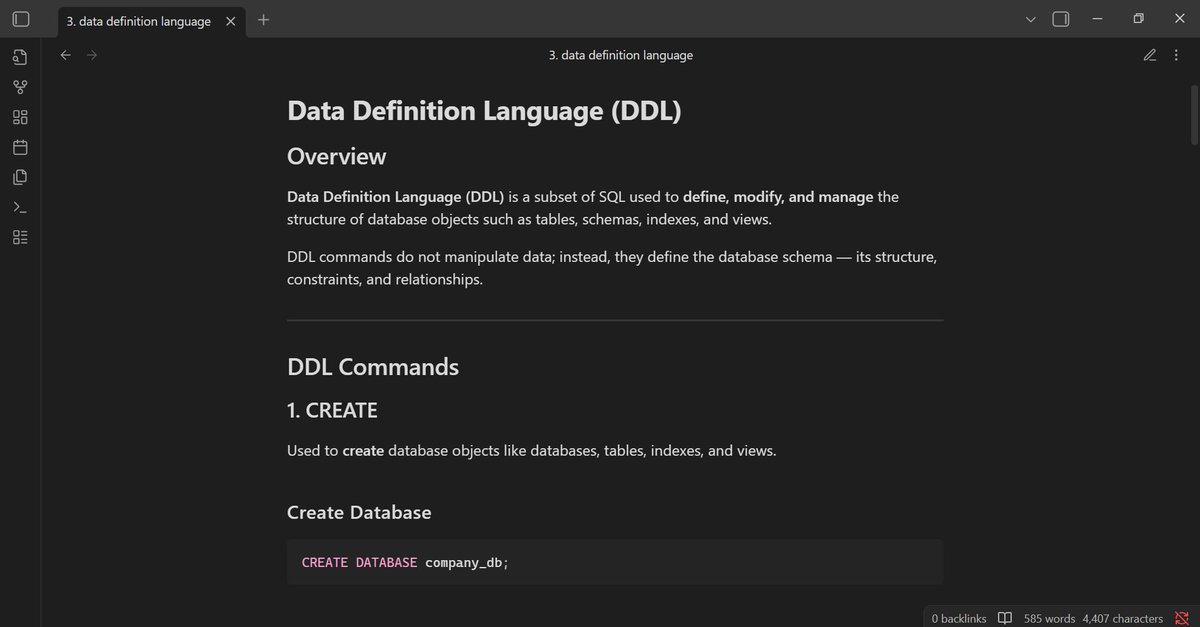
Task: Restore down the Obsidian window
Action: tap(1138, 19)
